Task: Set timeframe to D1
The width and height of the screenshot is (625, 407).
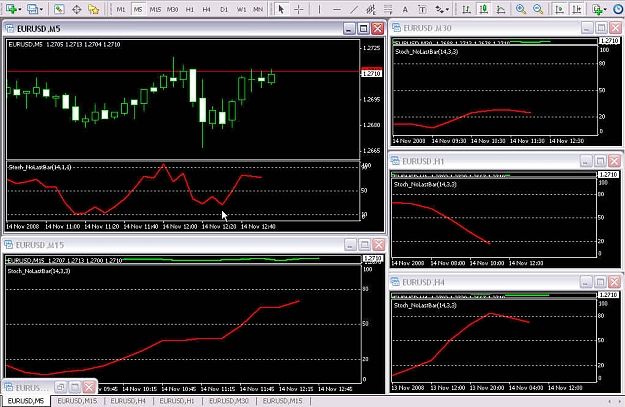Action: pos(224,9)
